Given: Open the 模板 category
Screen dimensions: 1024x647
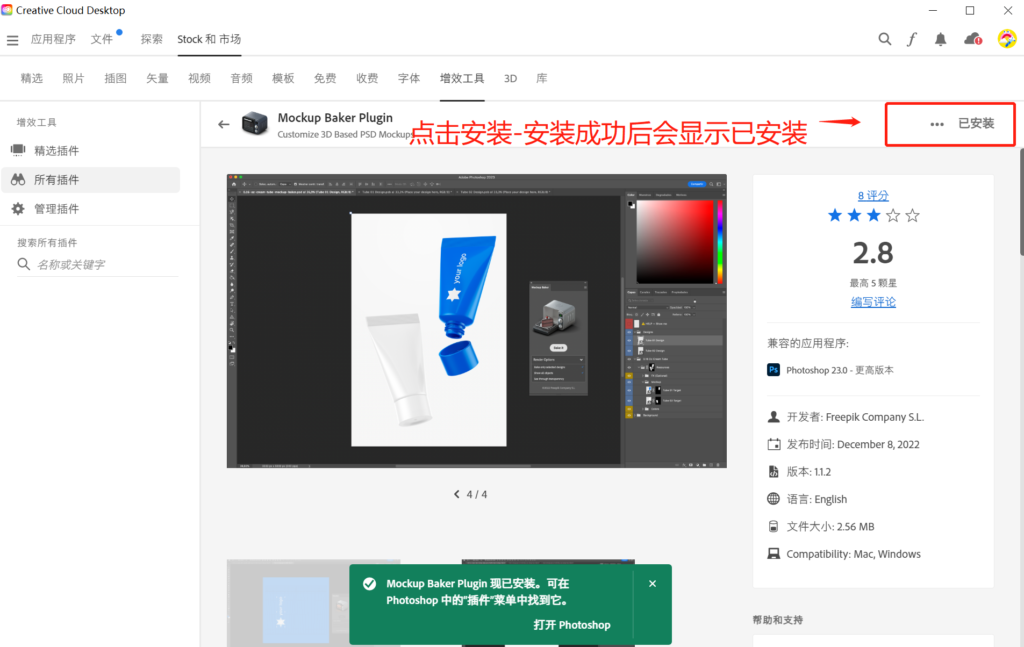Looking at the screenshot, I should pyautogui.click(x=283, y=78).
